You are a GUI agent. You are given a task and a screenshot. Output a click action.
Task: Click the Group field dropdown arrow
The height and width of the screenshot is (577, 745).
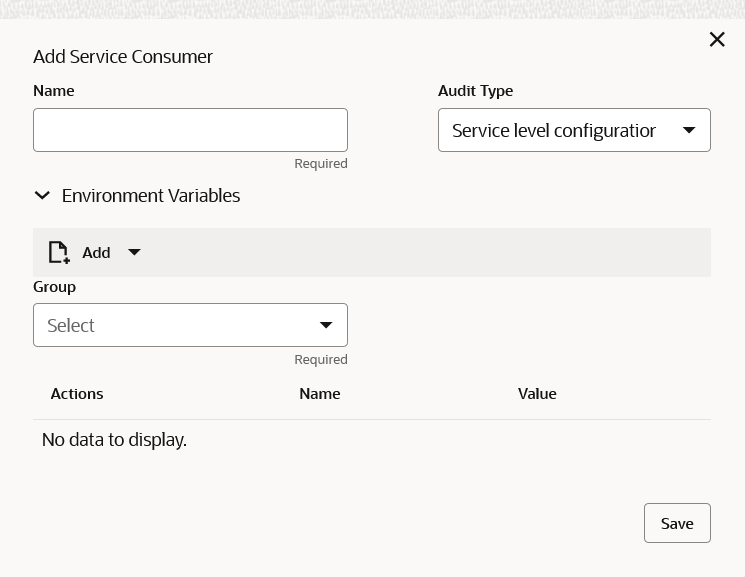[x=326, y=325]
